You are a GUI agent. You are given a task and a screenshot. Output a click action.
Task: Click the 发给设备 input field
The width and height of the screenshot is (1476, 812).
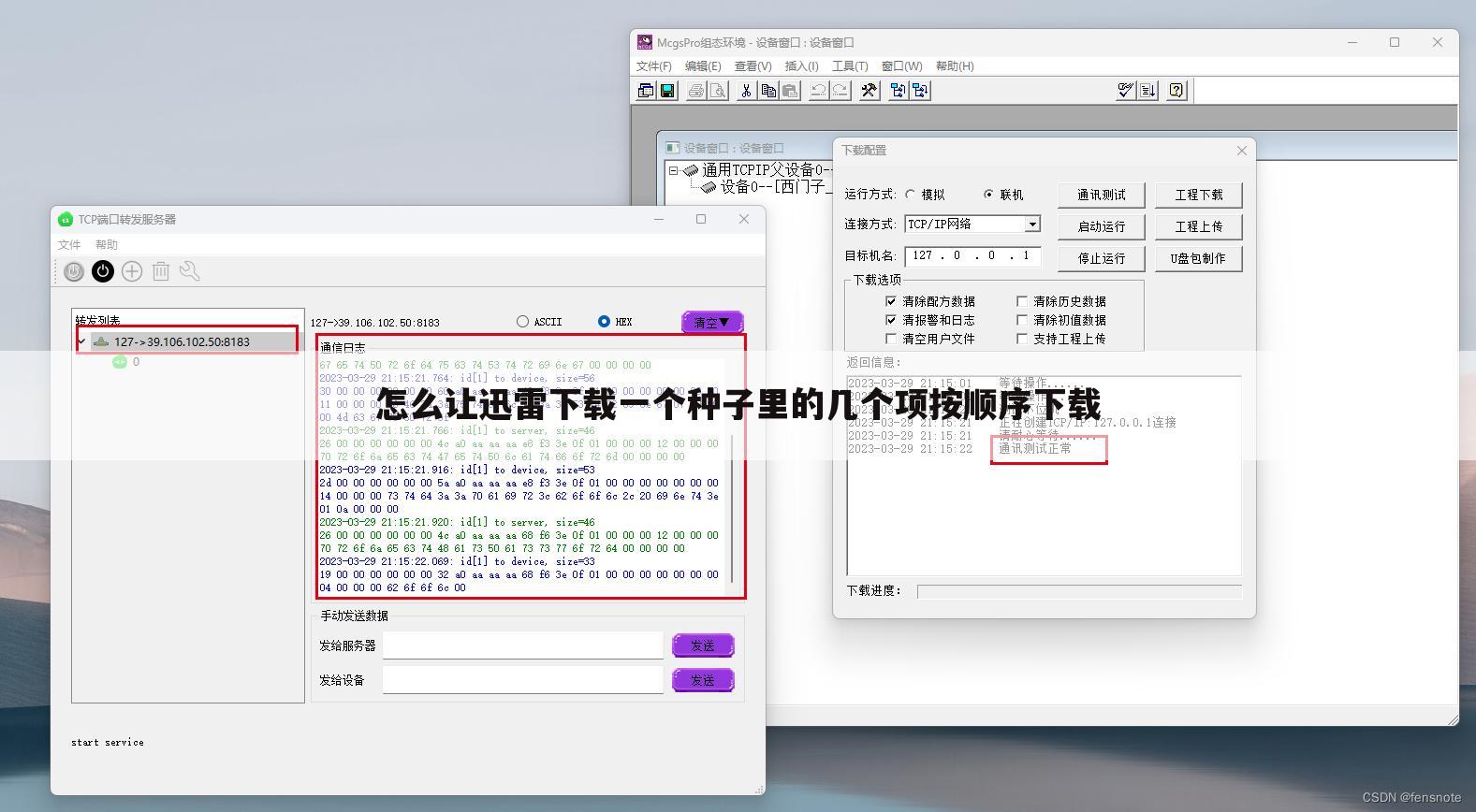[523, 680]
